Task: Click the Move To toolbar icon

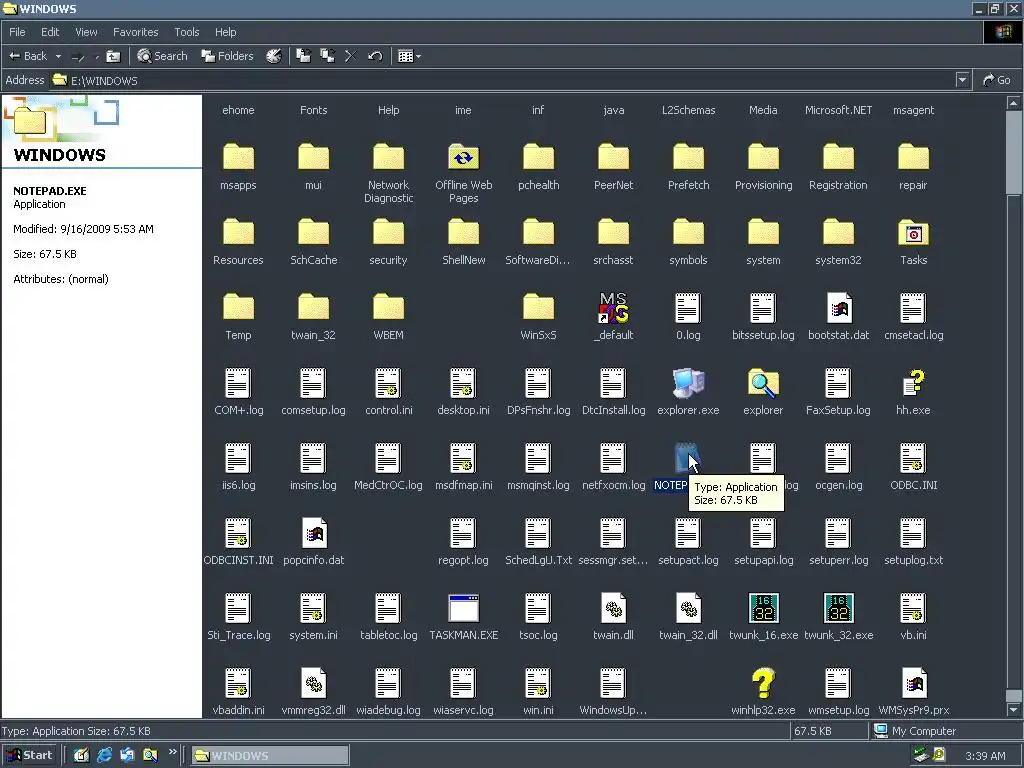Action: tap(304, 56)
